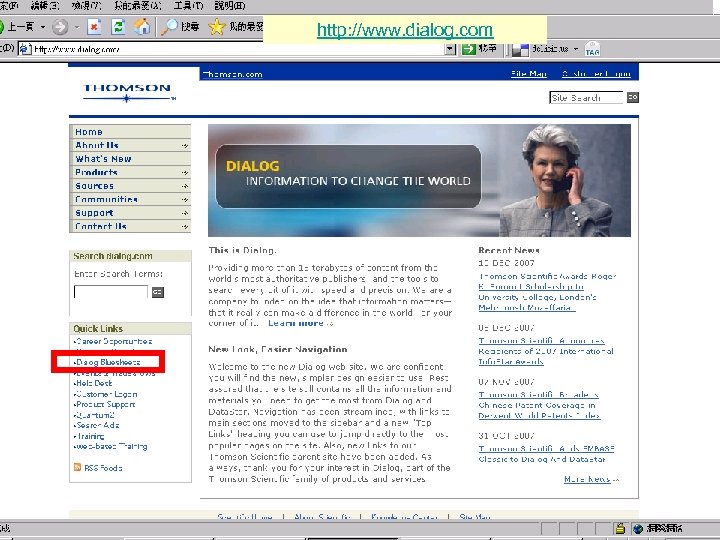Viewport: 720px width, 540px height.
Task: Click Go beside Enter Search Terms
Action: pyautogui.click(x=158, y=292)
